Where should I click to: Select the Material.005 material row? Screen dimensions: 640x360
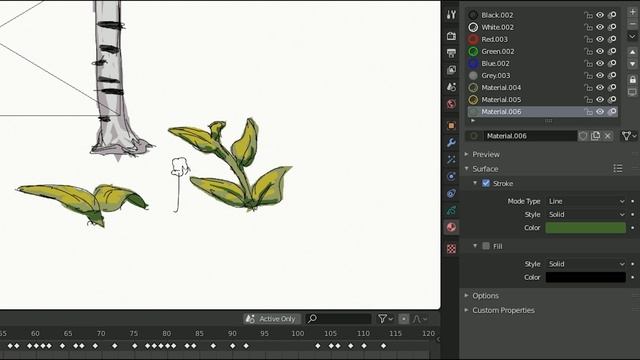pyautogui.click(x=542, y=100)
